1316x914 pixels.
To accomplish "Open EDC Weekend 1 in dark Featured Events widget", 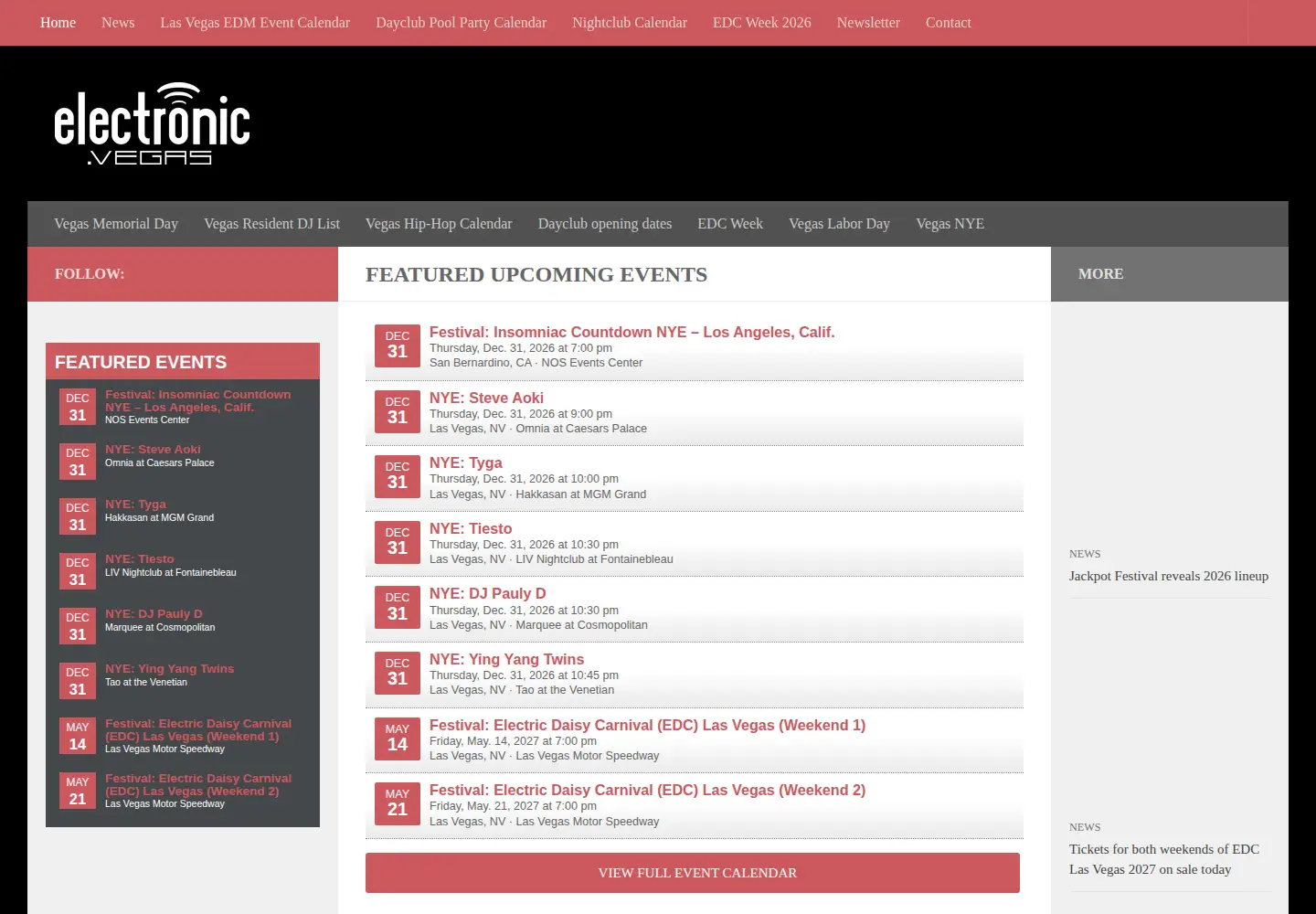I will tap(198, 730).
